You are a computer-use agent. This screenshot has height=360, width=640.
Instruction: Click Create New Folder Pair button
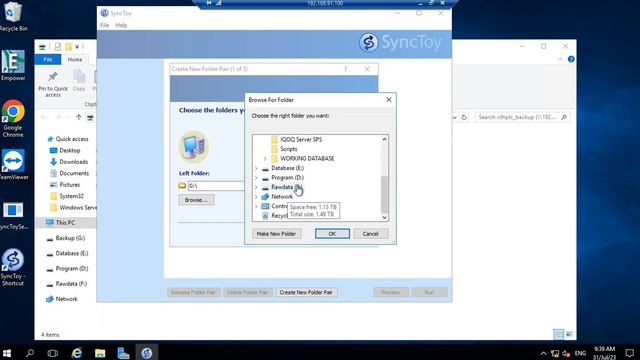pos(306,292)
